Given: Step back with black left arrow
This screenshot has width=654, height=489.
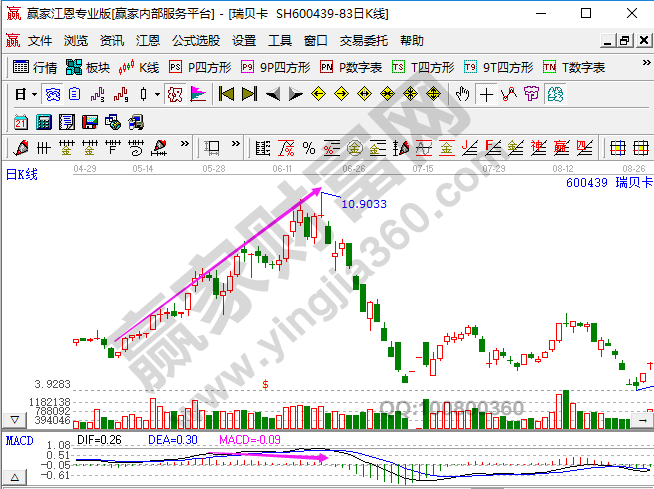Looking at the screenshot, I should (x=273, y=94).
